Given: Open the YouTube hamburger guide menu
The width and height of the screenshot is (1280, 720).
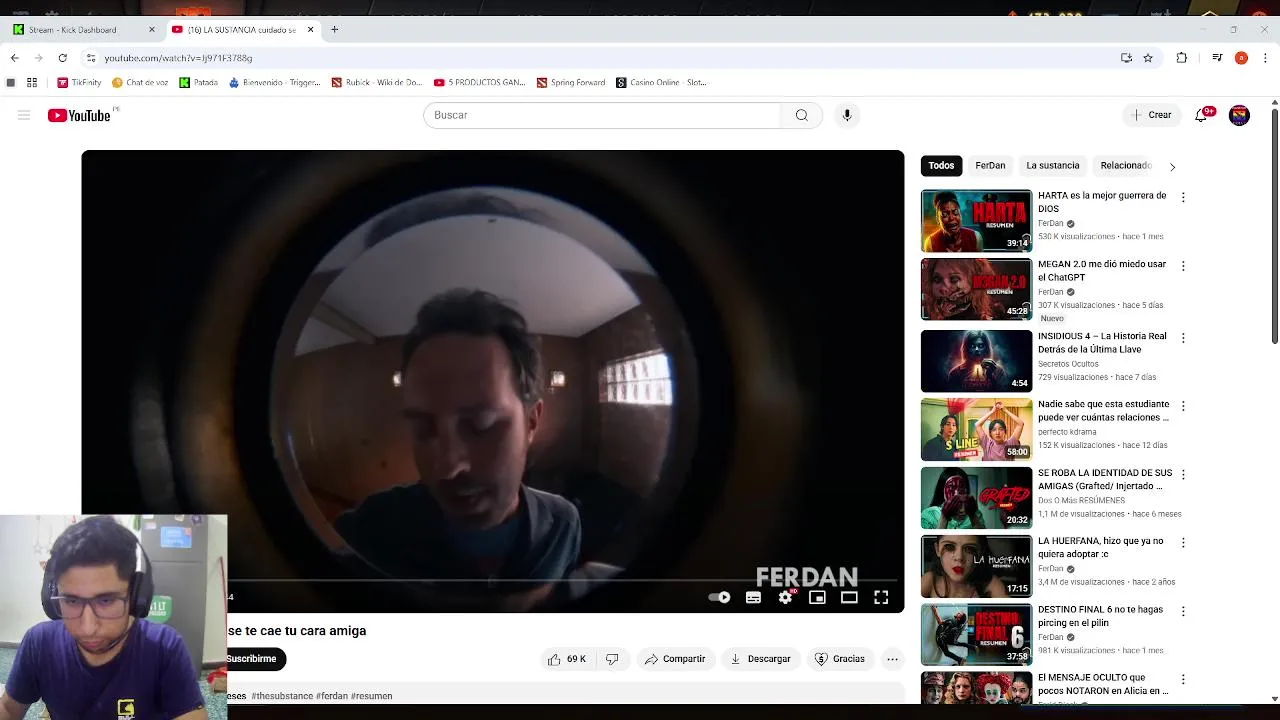Looking at the screenshot, I should 24,115.
